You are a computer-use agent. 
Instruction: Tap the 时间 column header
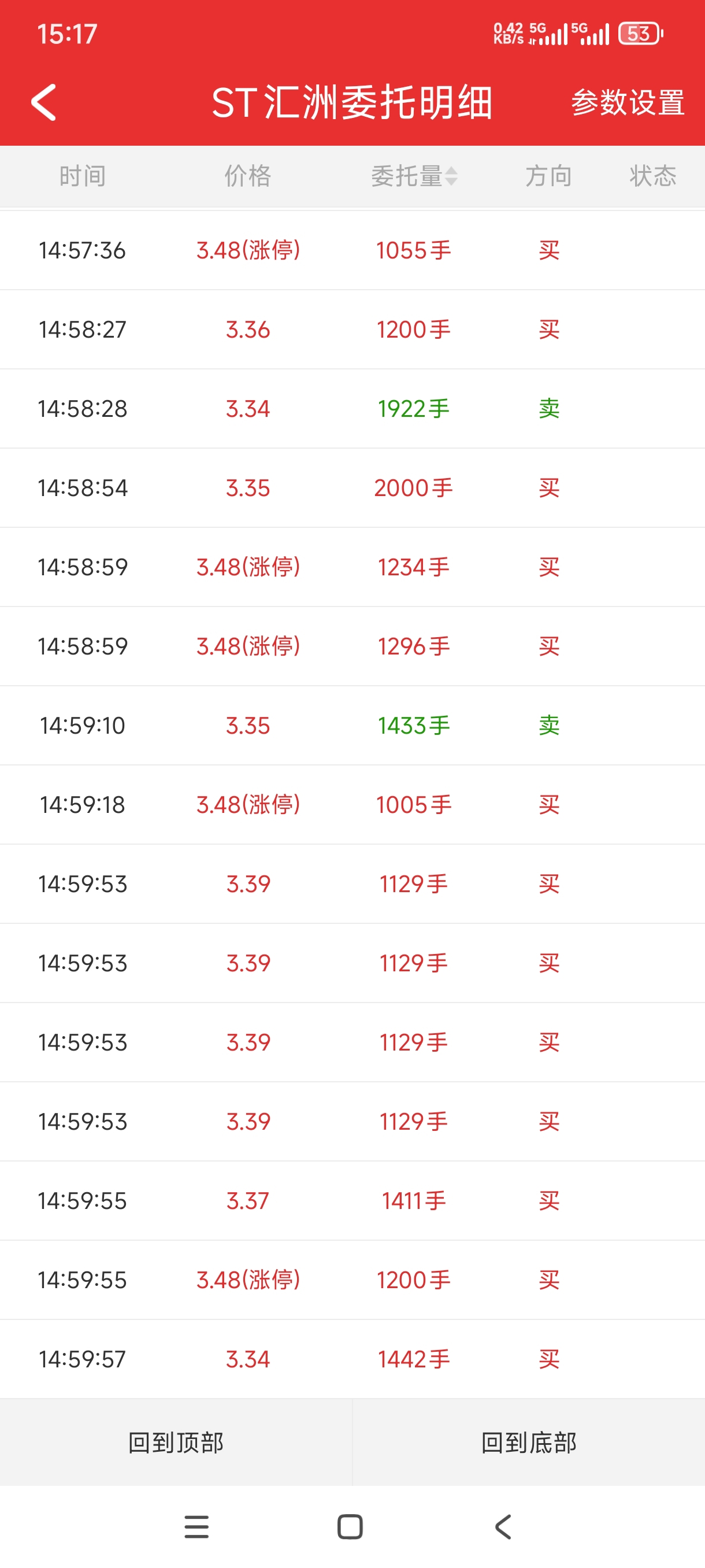click(82, 176)
